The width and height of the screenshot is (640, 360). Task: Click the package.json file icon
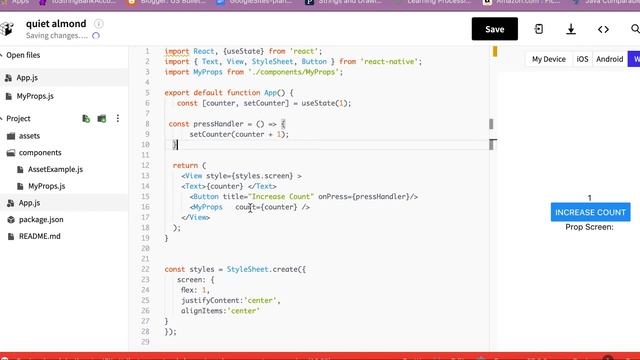[x=11, y=220]
